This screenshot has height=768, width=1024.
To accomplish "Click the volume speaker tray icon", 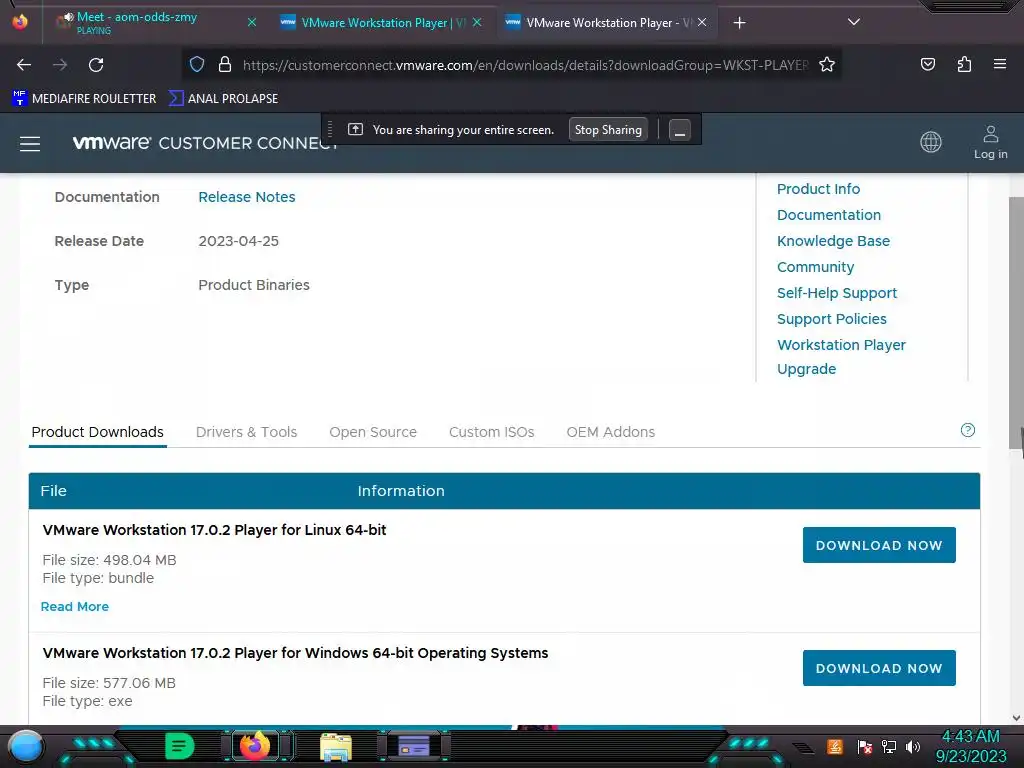I will (913, 746).
